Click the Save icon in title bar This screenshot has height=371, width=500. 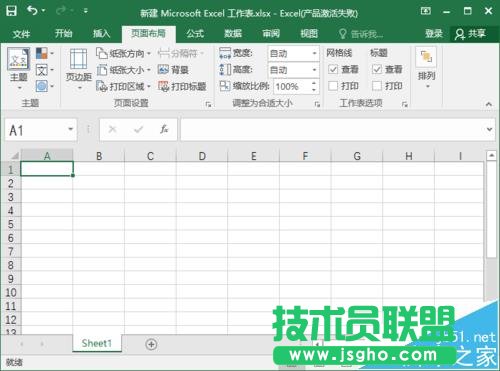(11, 11)
